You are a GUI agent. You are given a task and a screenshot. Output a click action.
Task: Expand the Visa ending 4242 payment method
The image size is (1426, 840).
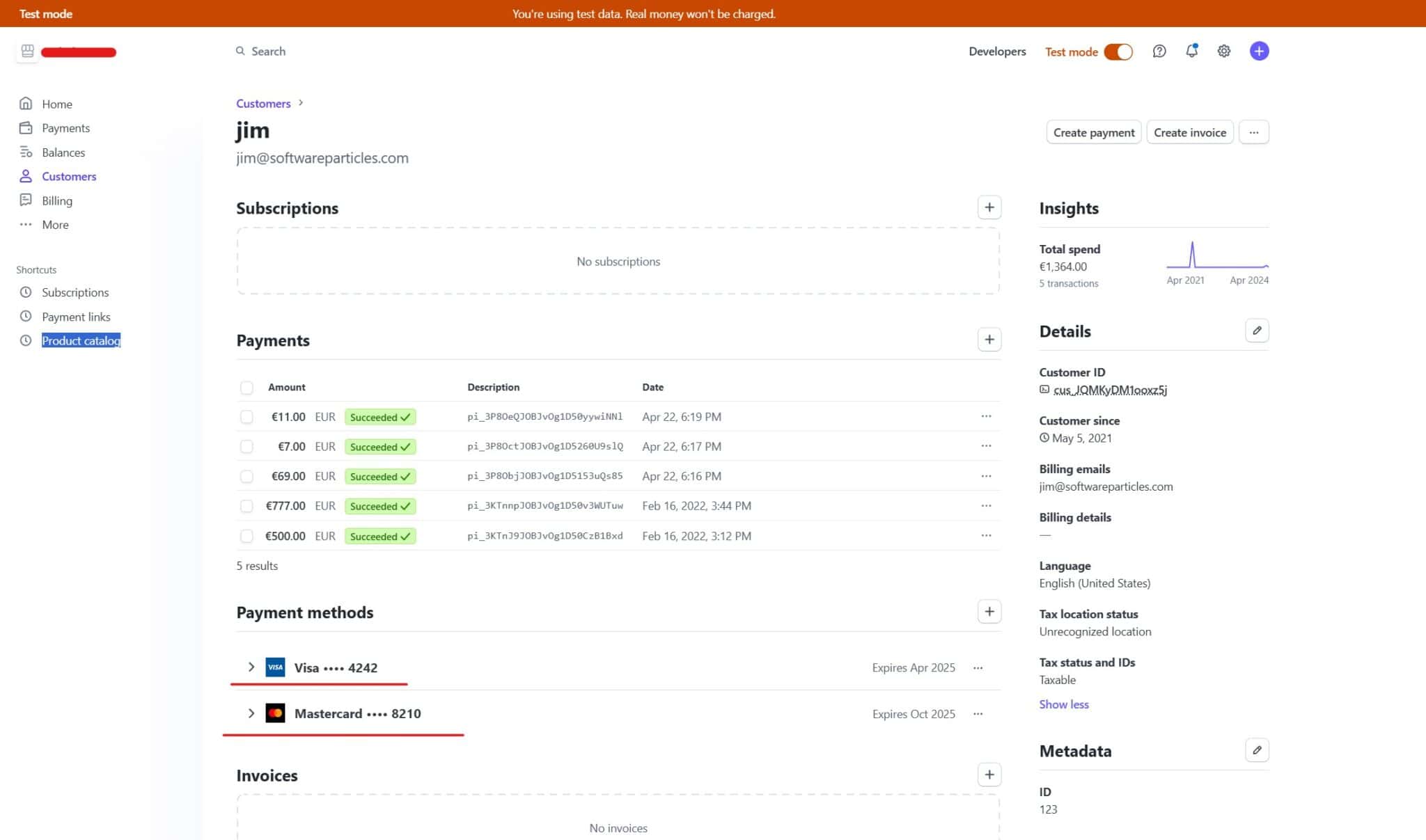click(251, 667)
